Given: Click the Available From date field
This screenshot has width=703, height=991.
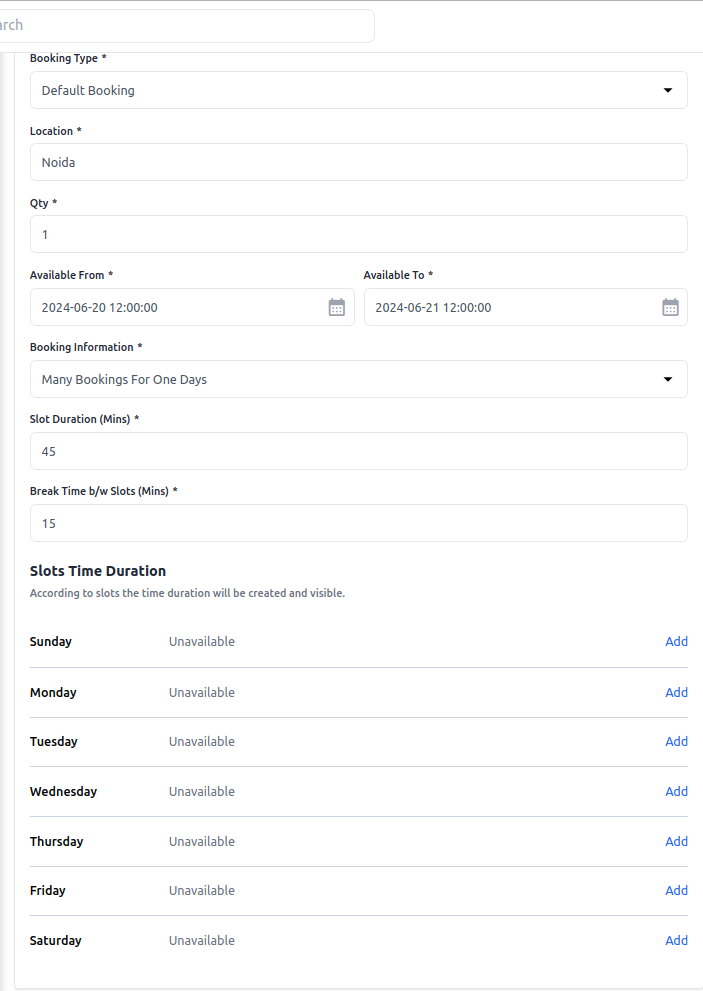Looking at the screenshot, I should pos(180,307).
